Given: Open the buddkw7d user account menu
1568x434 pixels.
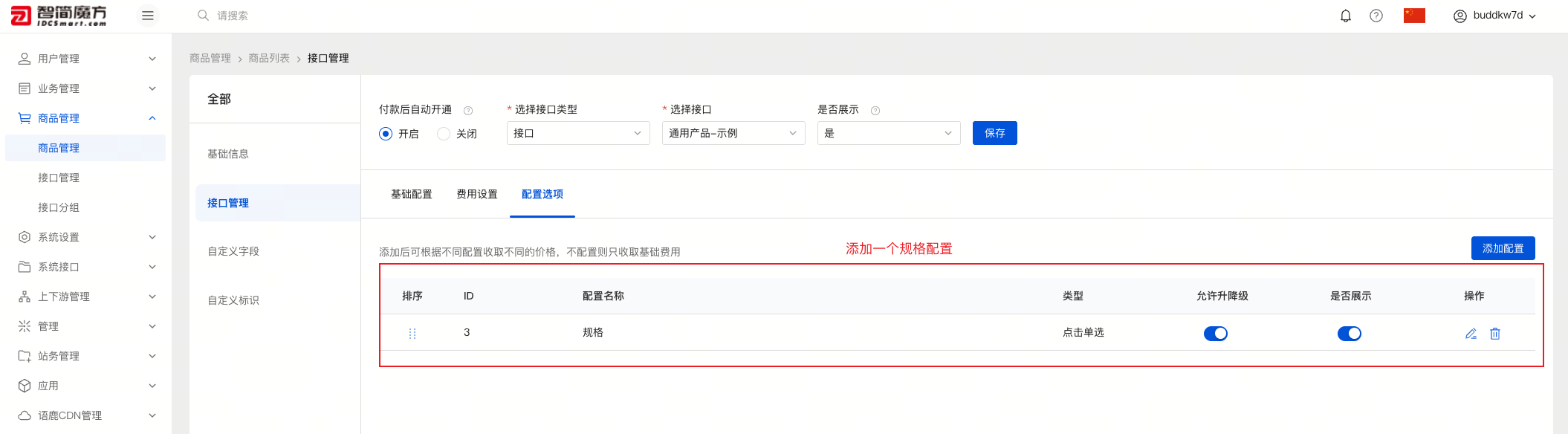Looking at the screenshot, I should (1494, 16).
